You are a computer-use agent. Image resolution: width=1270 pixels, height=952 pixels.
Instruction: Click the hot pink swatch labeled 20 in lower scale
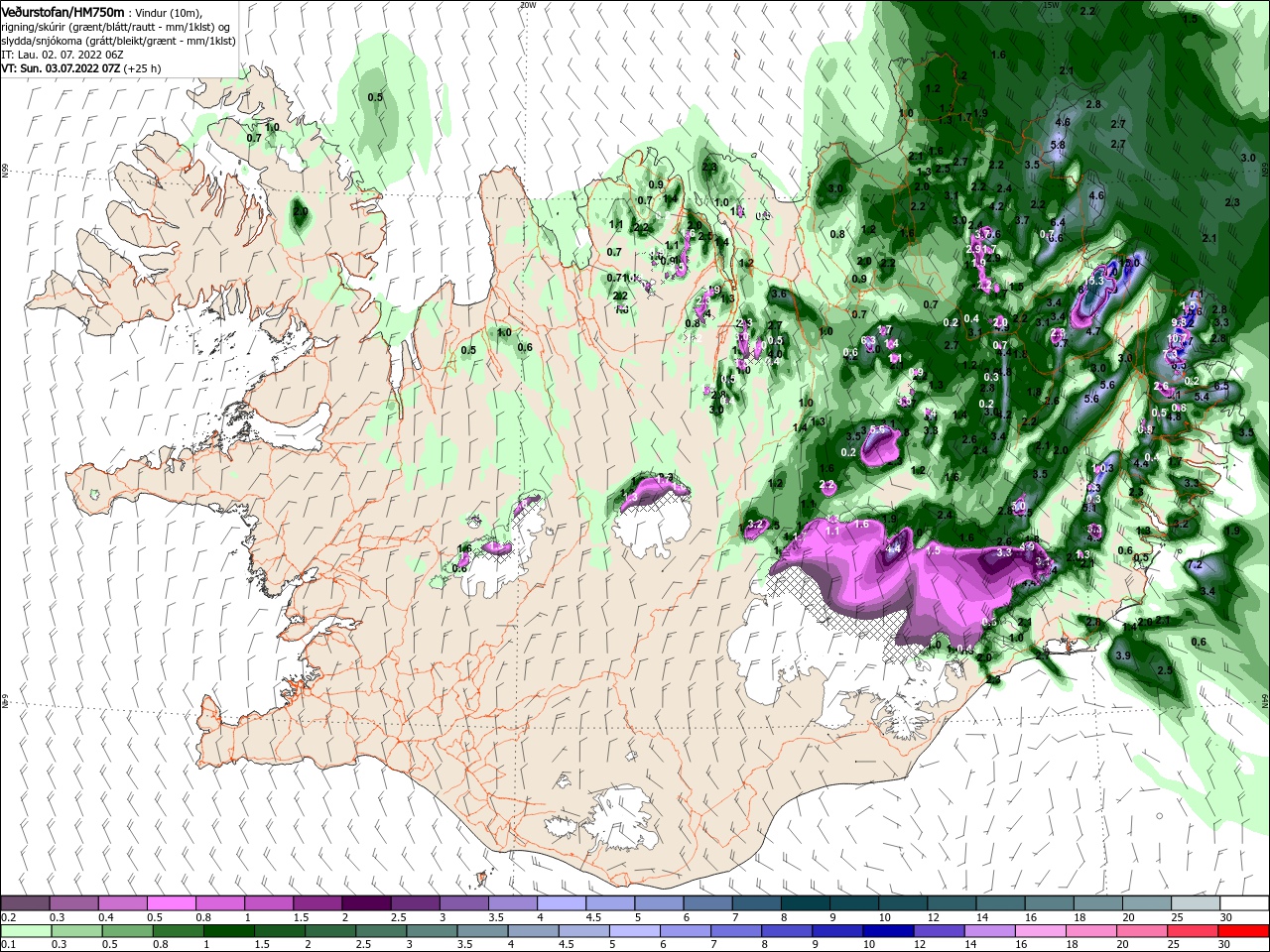(x=1142, y=931)
